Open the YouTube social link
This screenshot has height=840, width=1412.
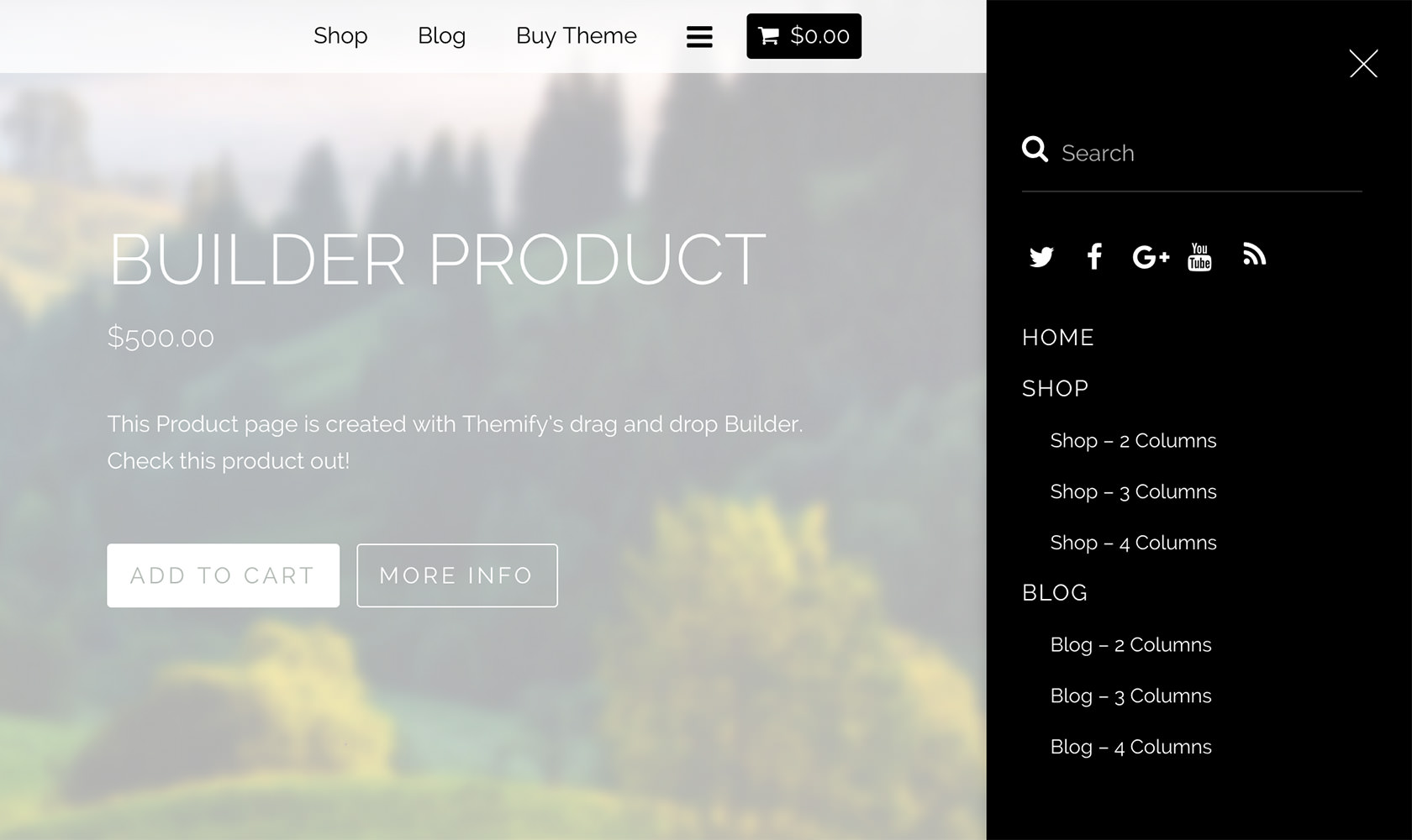[1199, 256]
